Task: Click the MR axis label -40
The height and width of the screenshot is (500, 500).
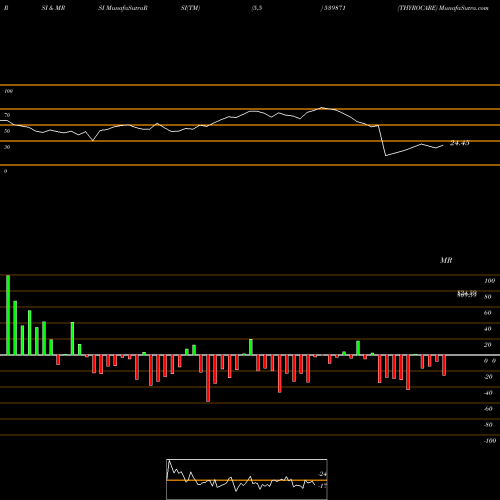Action: (488, 393)
